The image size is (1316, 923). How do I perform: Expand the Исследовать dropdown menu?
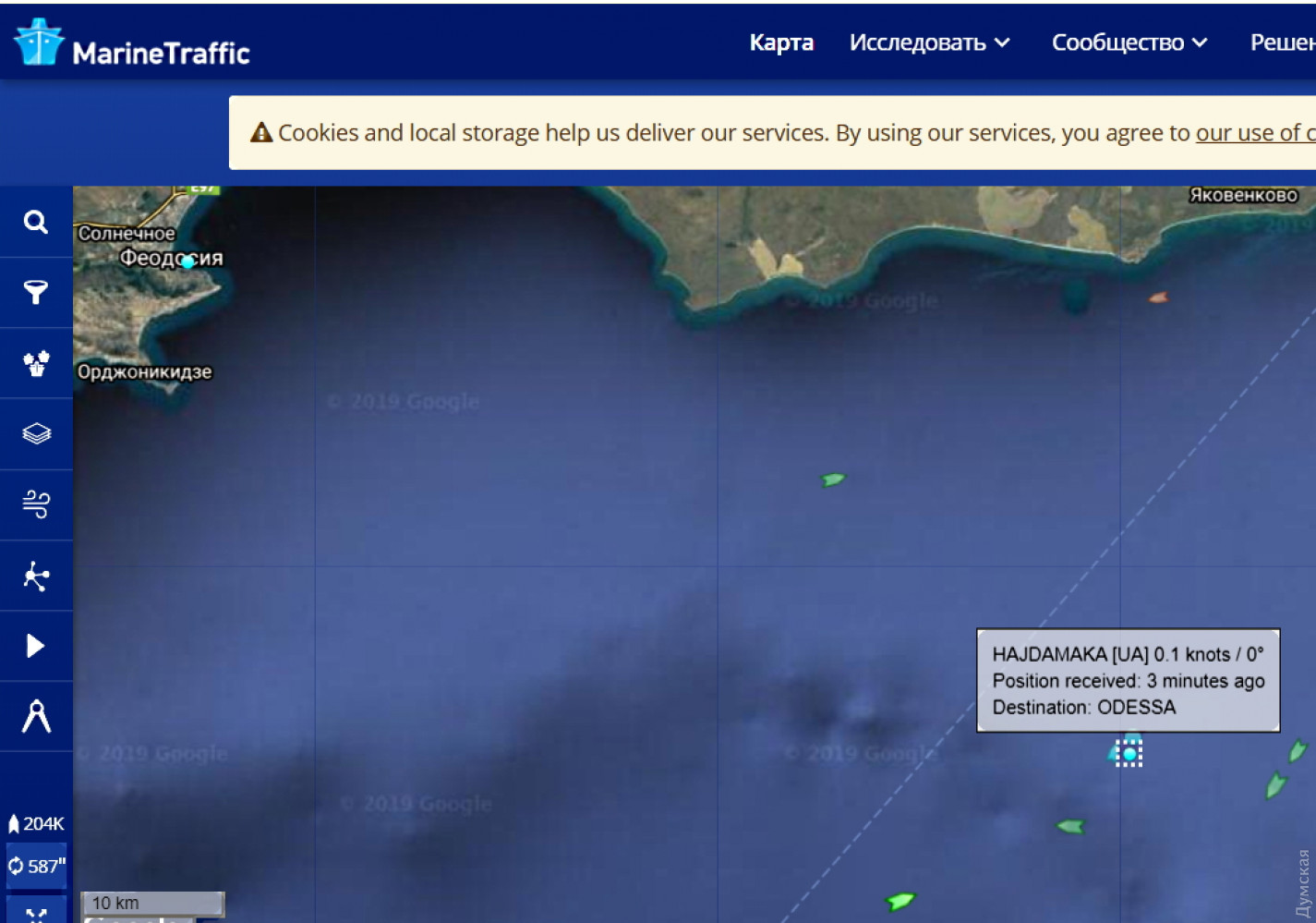click(x=928, y=43)
